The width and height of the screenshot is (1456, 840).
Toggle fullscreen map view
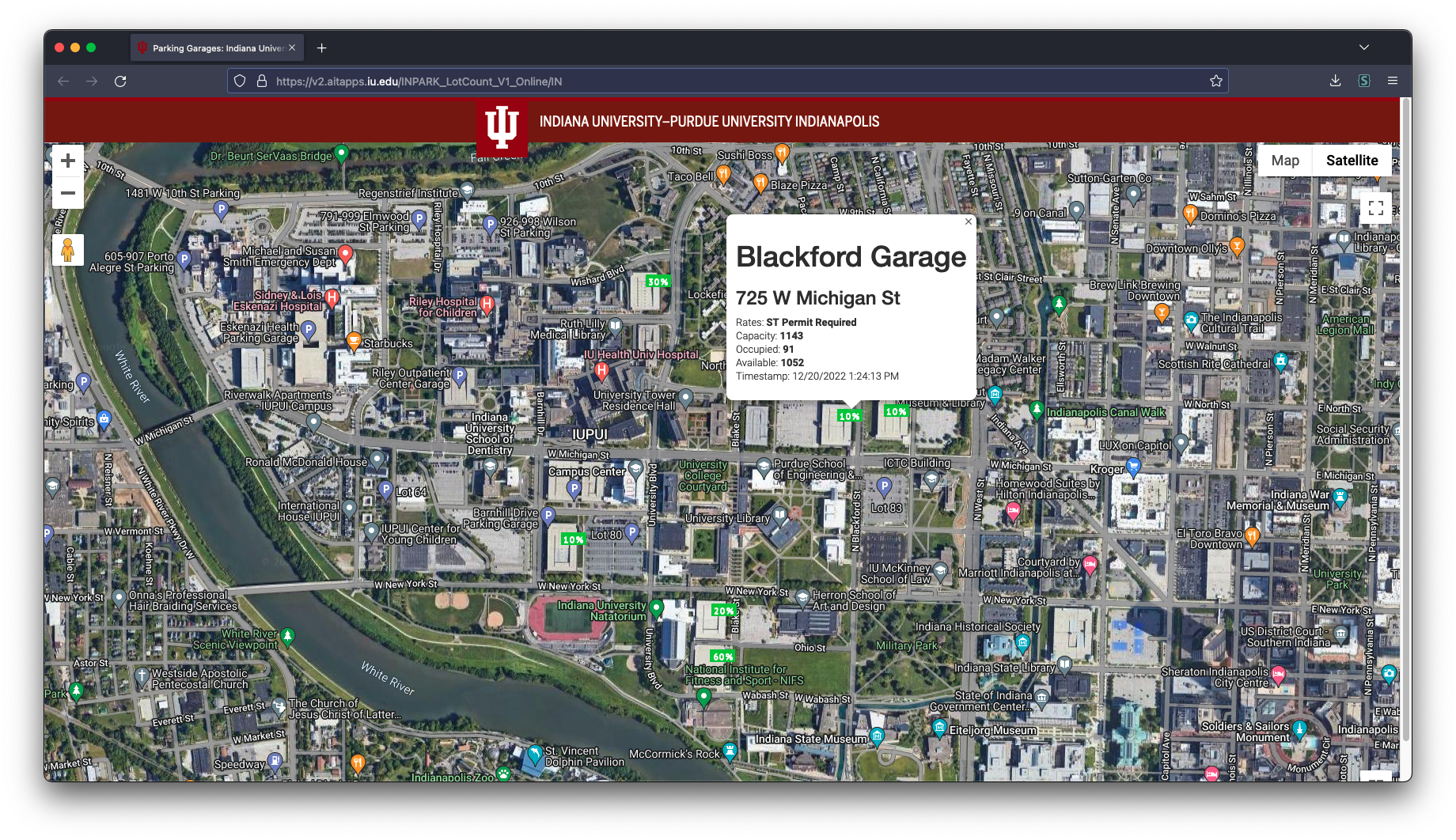pyautogui.click(x=1375, y=208)
